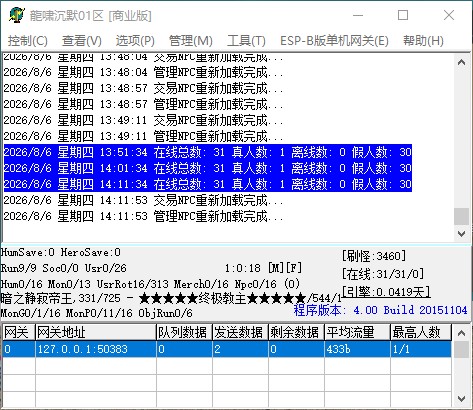473x410 pixels.
Task: Open the 查看(V) menu
Action: click(82, 41)
